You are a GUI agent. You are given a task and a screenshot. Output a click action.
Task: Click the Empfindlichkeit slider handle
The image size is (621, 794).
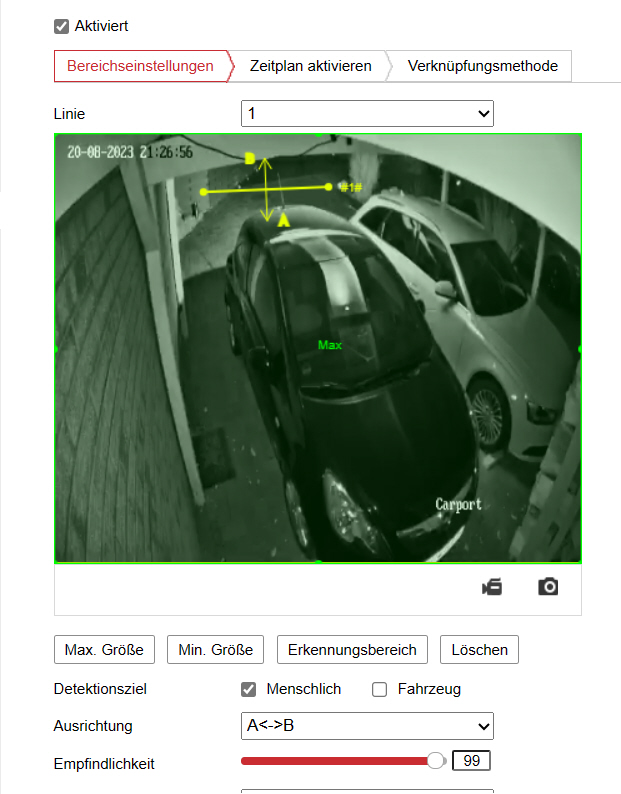pos(436,761)
